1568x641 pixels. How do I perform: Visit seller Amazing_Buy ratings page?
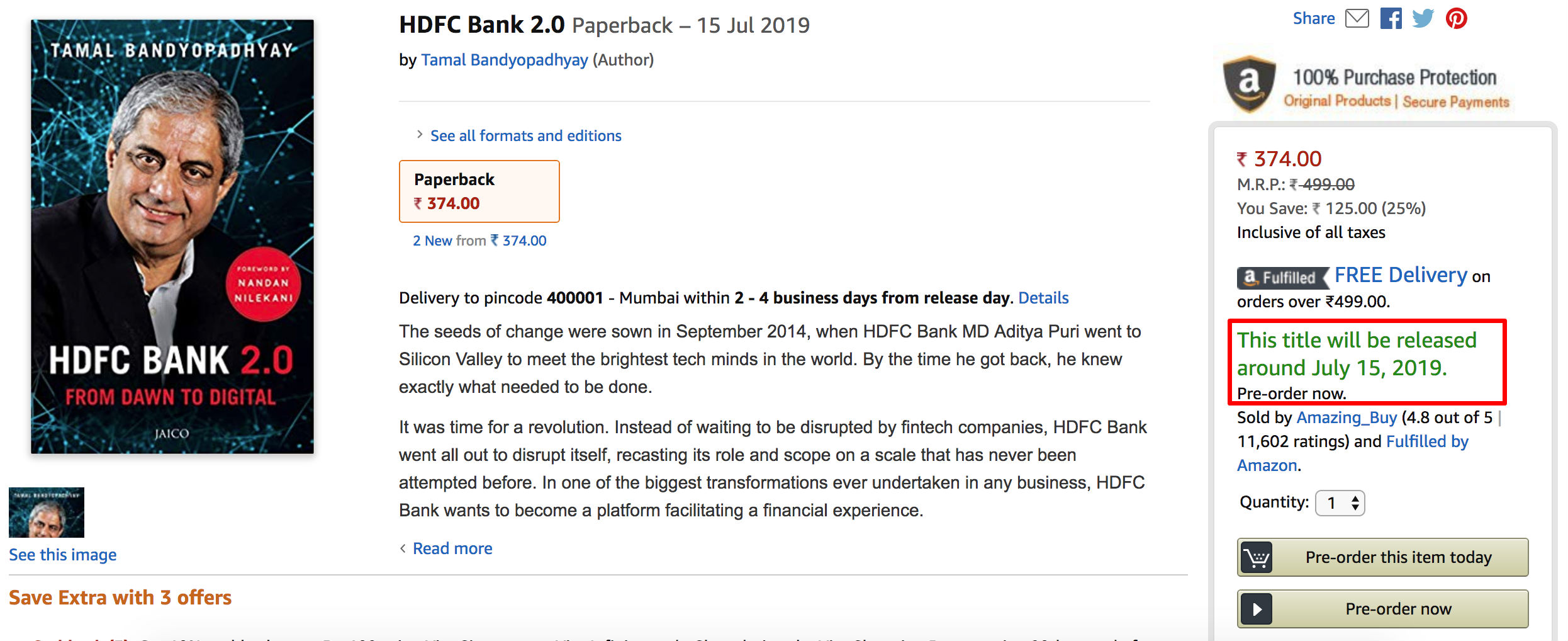pos(1347,417)
